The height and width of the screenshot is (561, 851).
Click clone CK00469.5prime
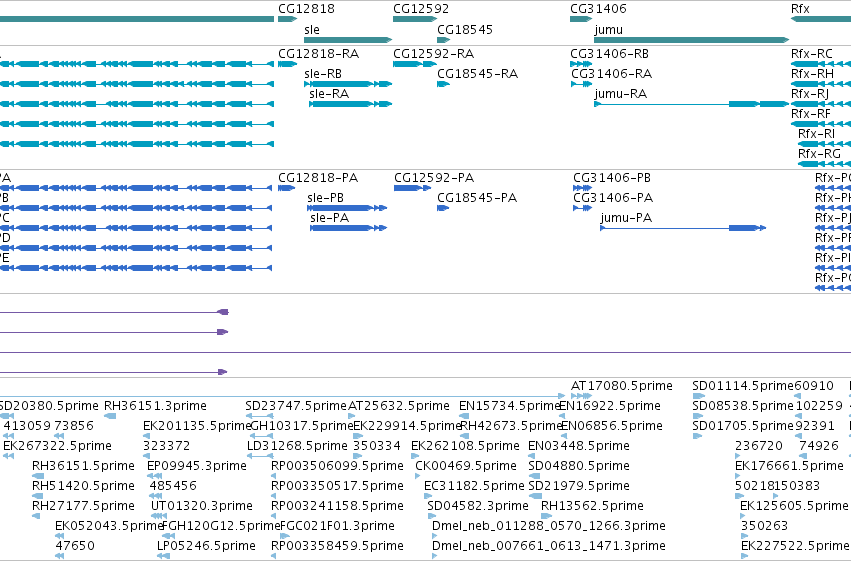pyautogui.click(x=466, y=466)
